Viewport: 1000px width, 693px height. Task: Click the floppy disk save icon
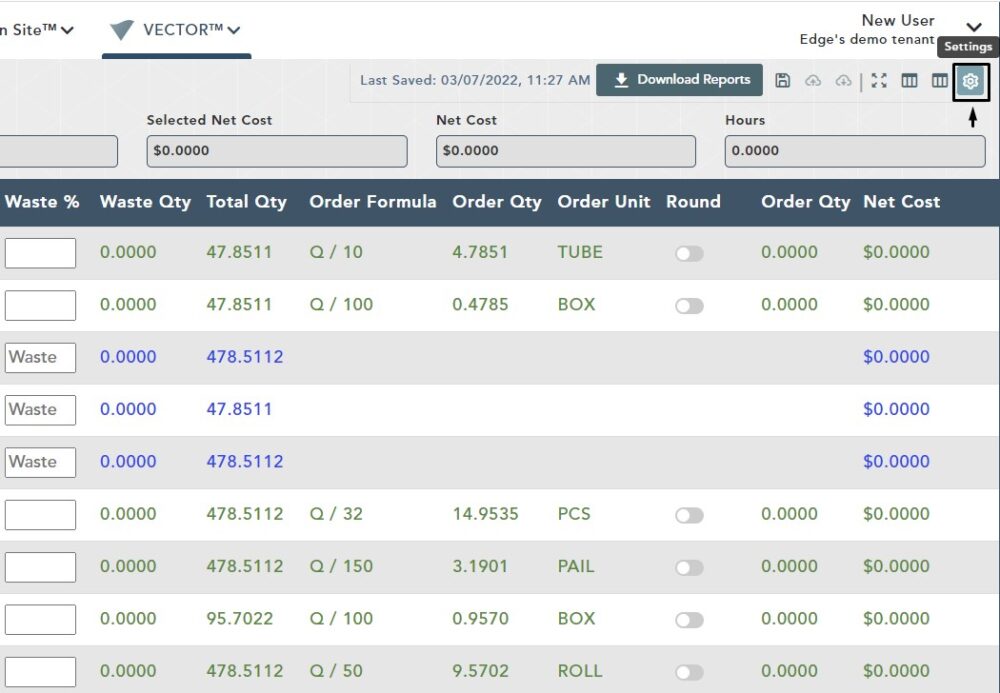click(x=783, y=81)
